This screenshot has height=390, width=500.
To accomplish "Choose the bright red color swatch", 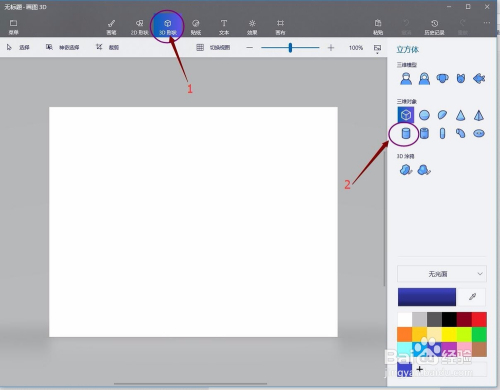I will point(479,320).
